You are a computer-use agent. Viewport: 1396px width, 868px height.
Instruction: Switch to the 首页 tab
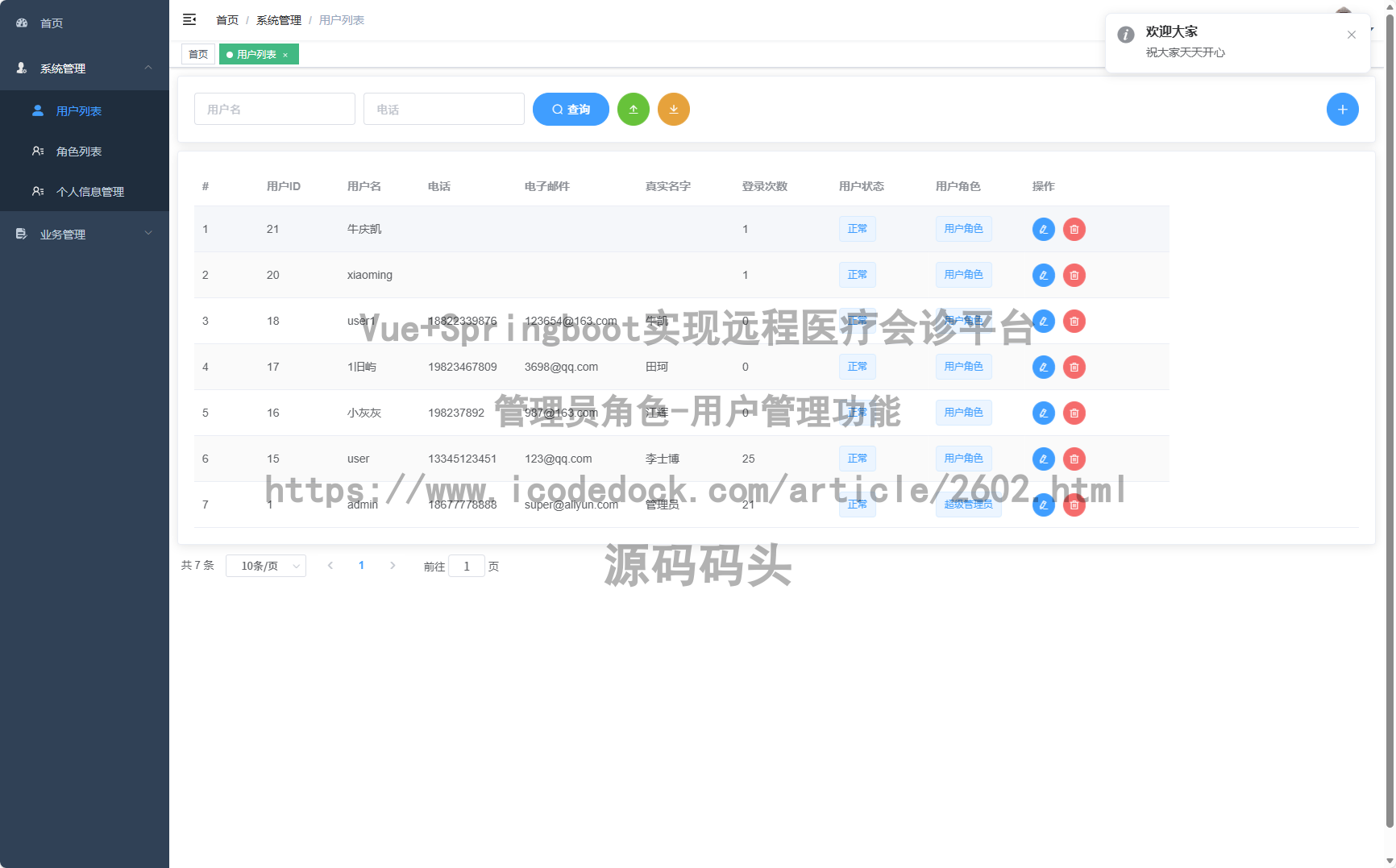click(198, 54)
